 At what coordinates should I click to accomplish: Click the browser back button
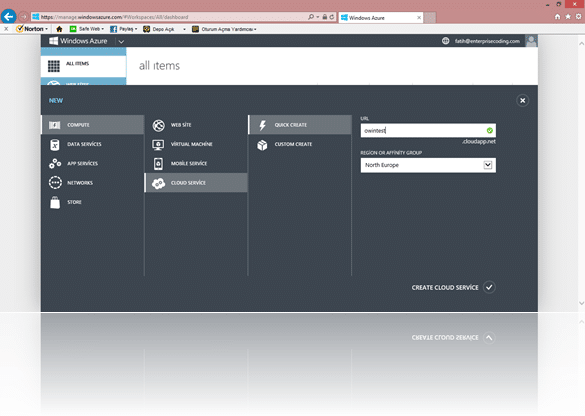(8, 17)
